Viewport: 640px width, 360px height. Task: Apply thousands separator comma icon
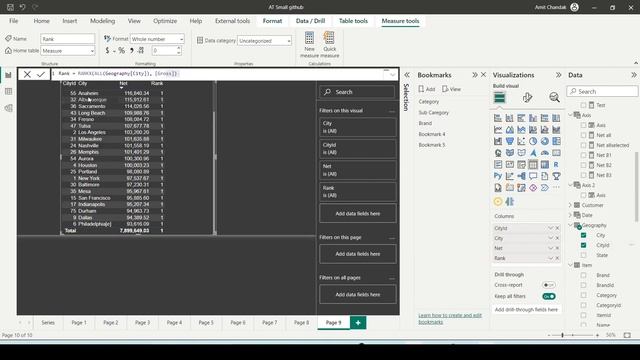pyautogui.click(x=131, y=51)
